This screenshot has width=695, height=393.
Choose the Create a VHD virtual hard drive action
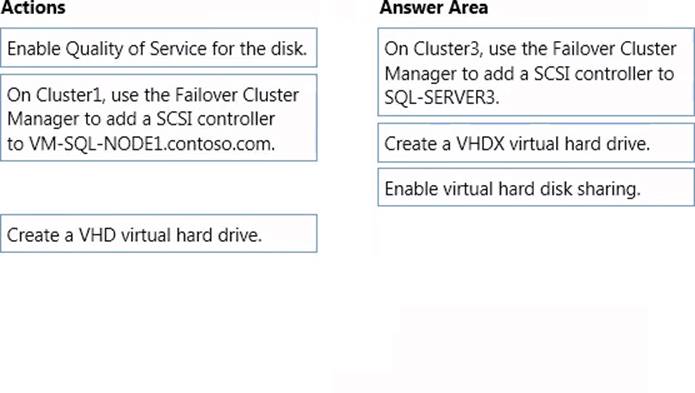click(x=159, y=233)
